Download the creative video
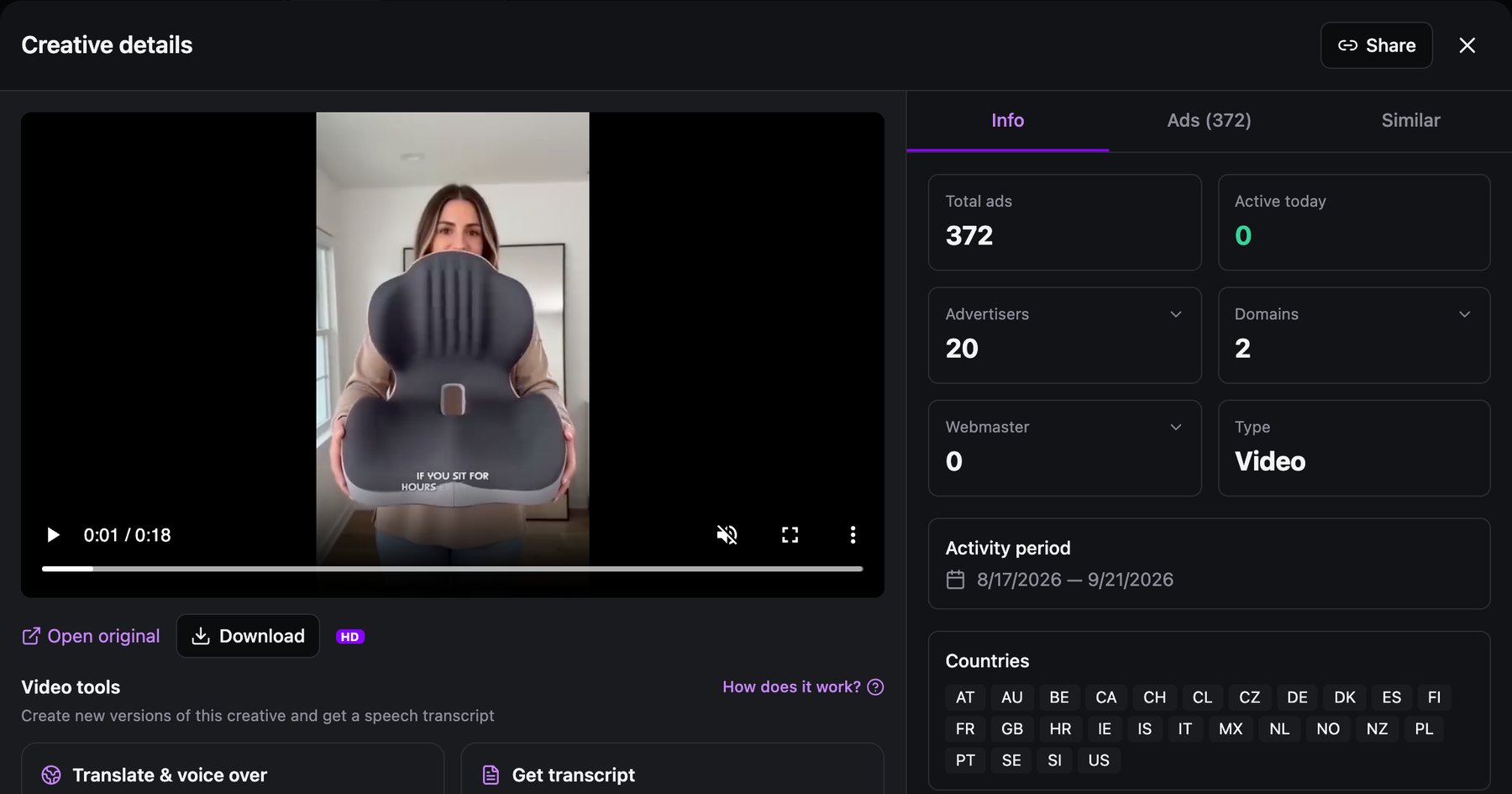This screenshot has height=794, width=1512. (x=248, y=636)
